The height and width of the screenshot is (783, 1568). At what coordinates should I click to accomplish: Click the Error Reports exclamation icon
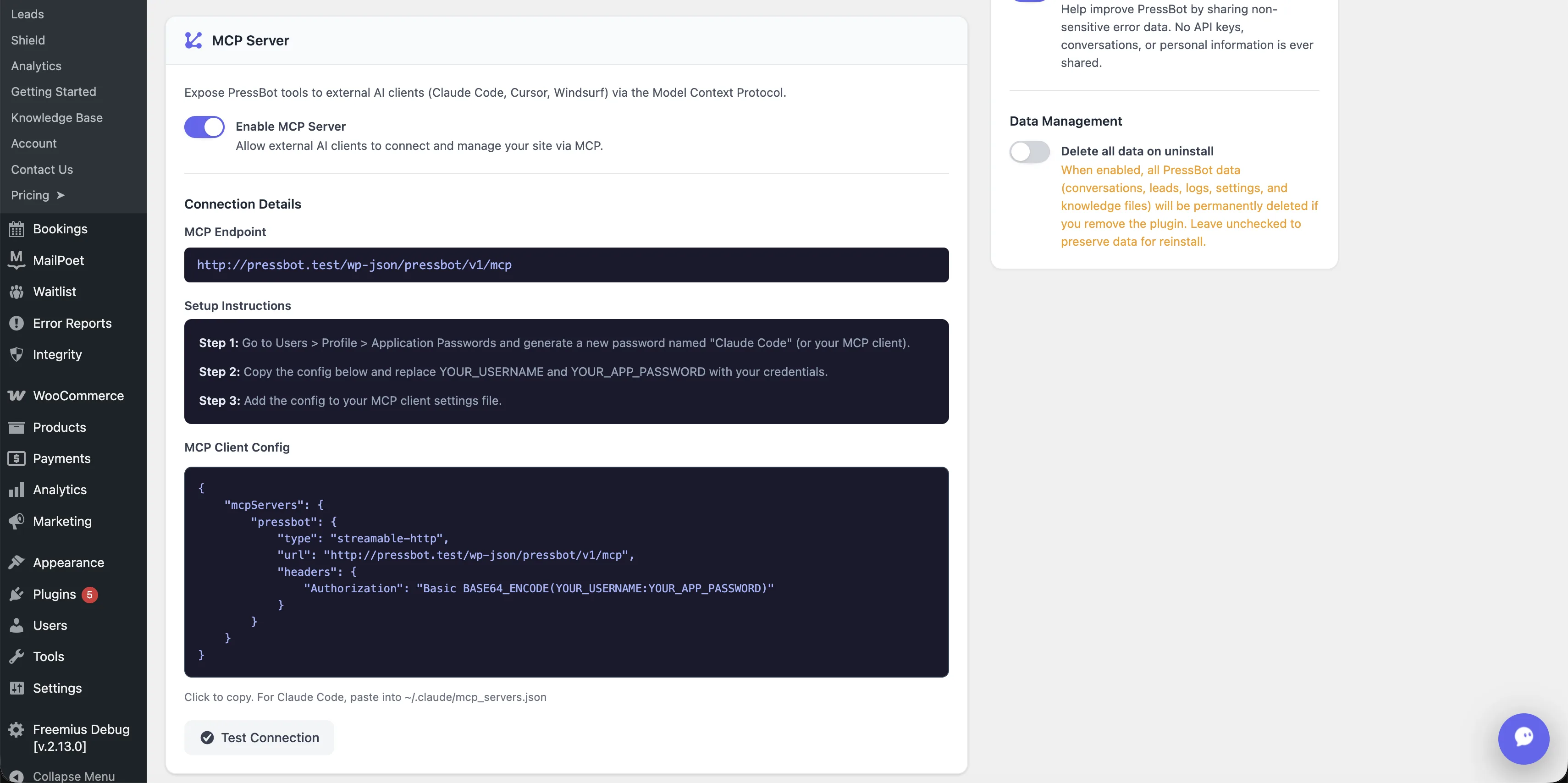point(17,323)
